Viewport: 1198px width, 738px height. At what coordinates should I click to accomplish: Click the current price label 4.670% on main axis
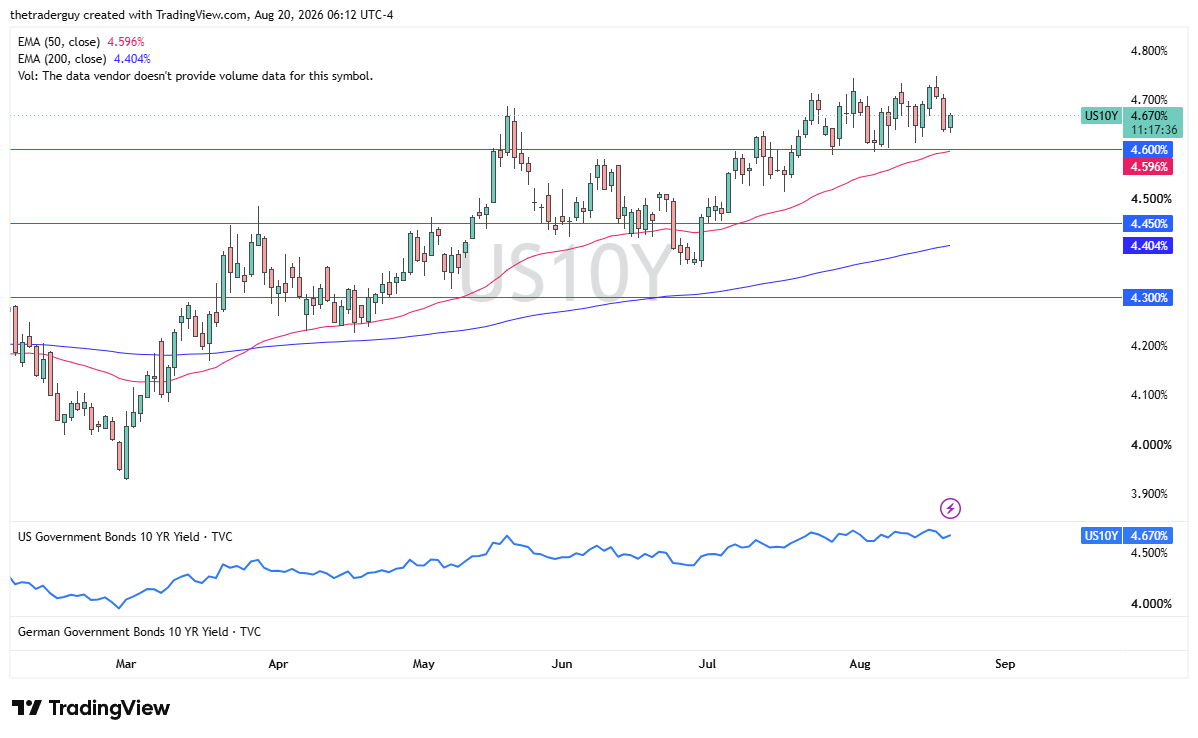[x=1150, y=116]
